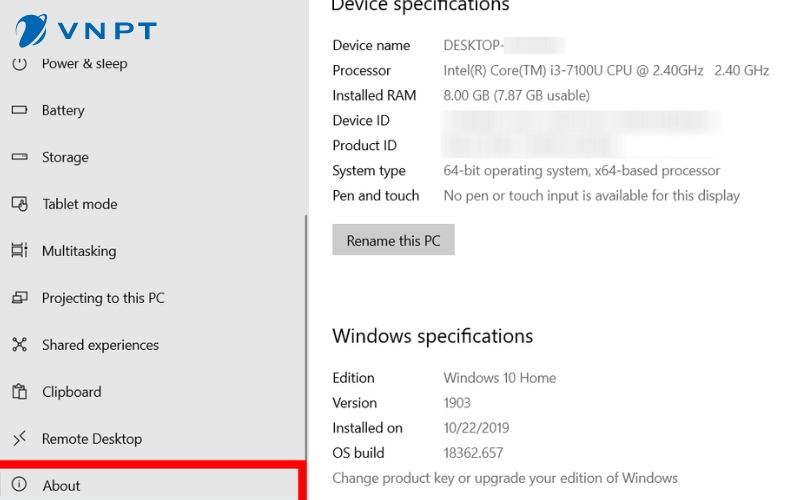Click the 8.00 GB installed RAM value
Image resolution: width=800 pixels, height=500 pixels.
pyautogui.click(x=516, y=96)
